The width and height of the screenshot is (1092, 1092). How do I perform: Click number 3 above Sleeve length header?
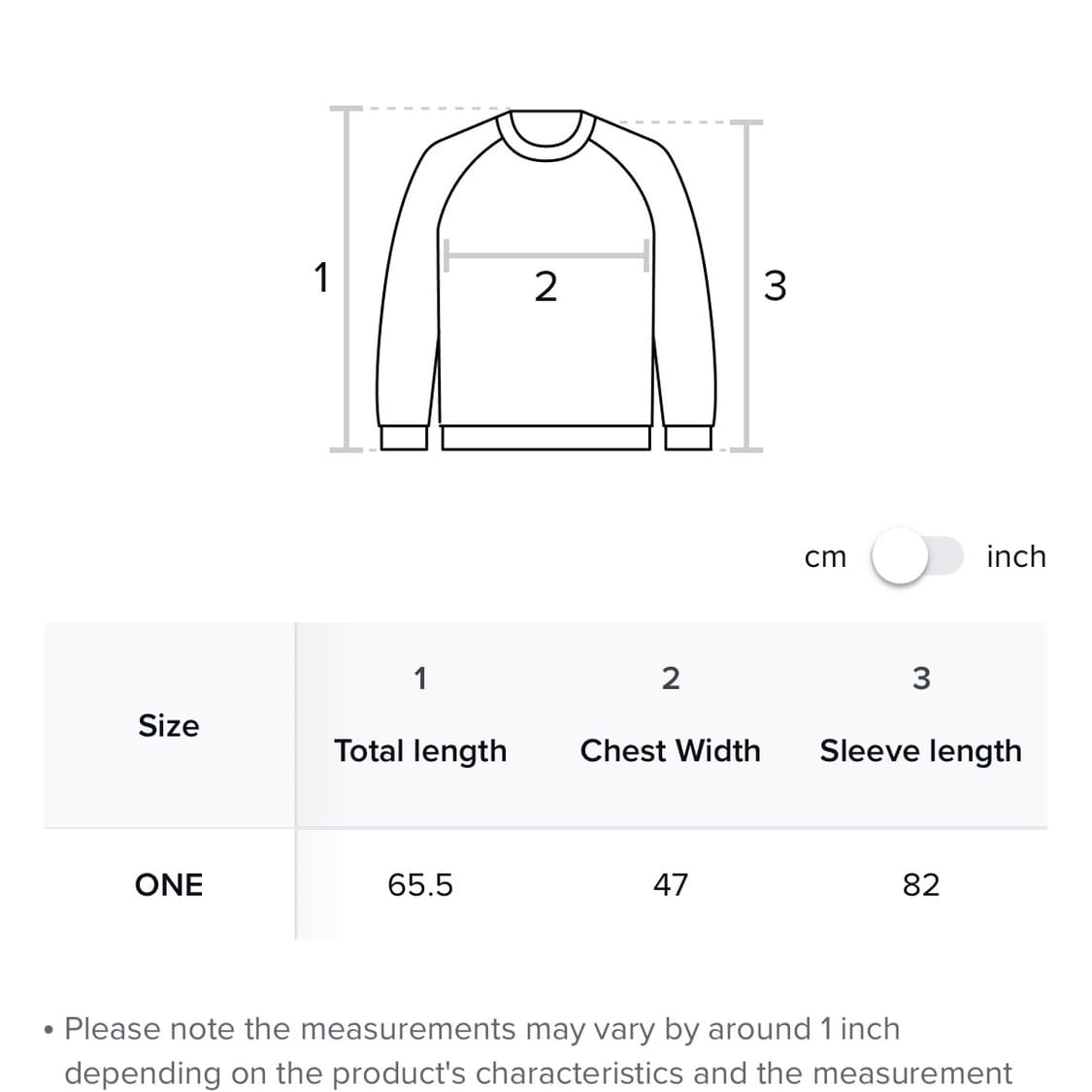[921, 678]
